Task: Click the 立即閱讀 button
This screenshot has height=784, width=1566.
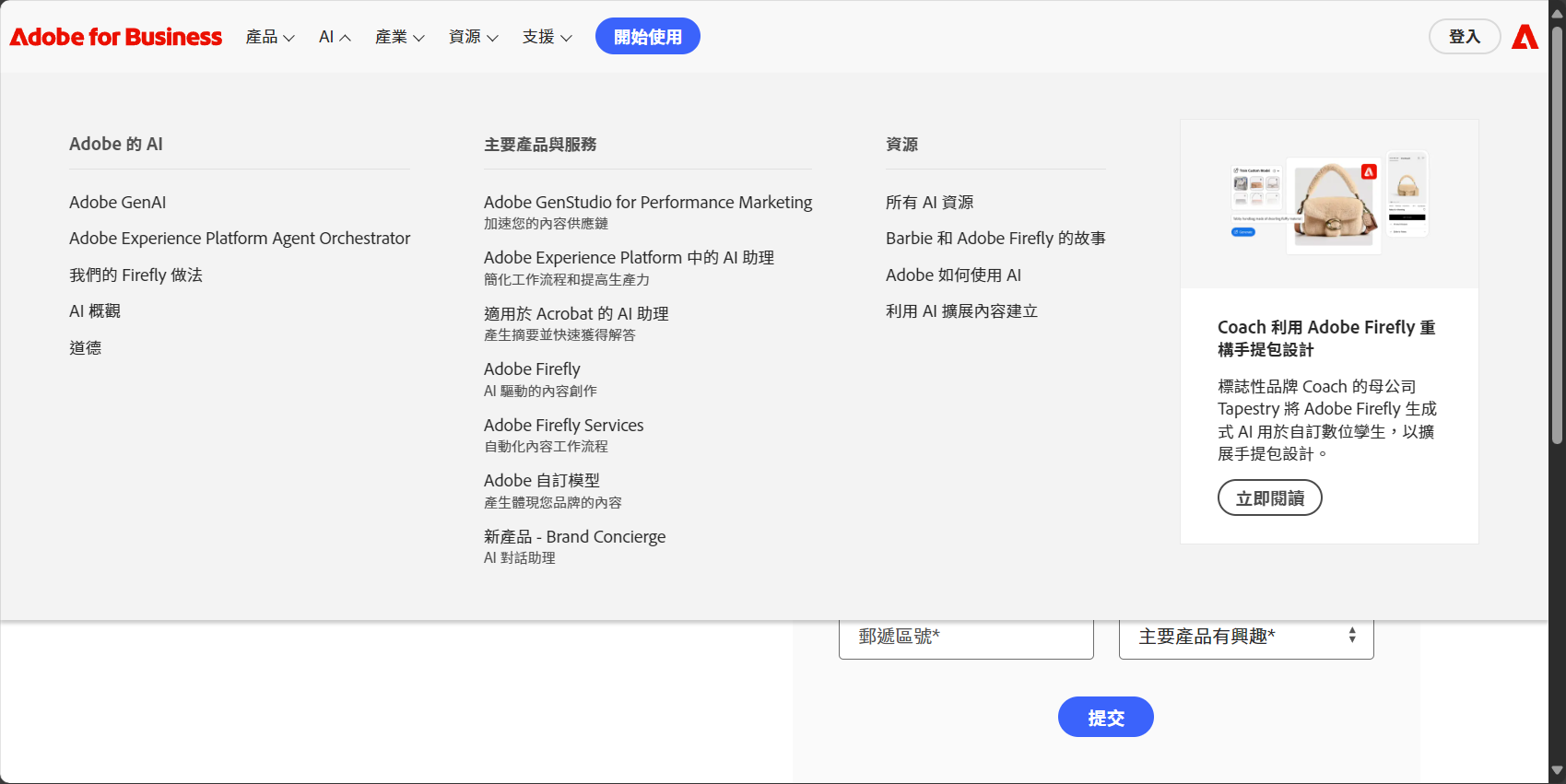Action: pos(1270,497)
